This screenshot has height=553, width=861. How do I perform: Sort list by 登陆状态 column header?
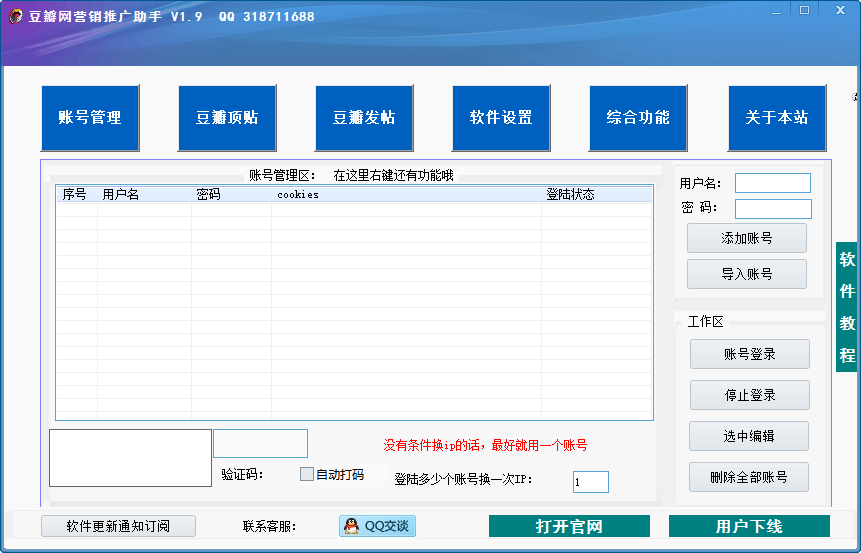pos(570,194)
